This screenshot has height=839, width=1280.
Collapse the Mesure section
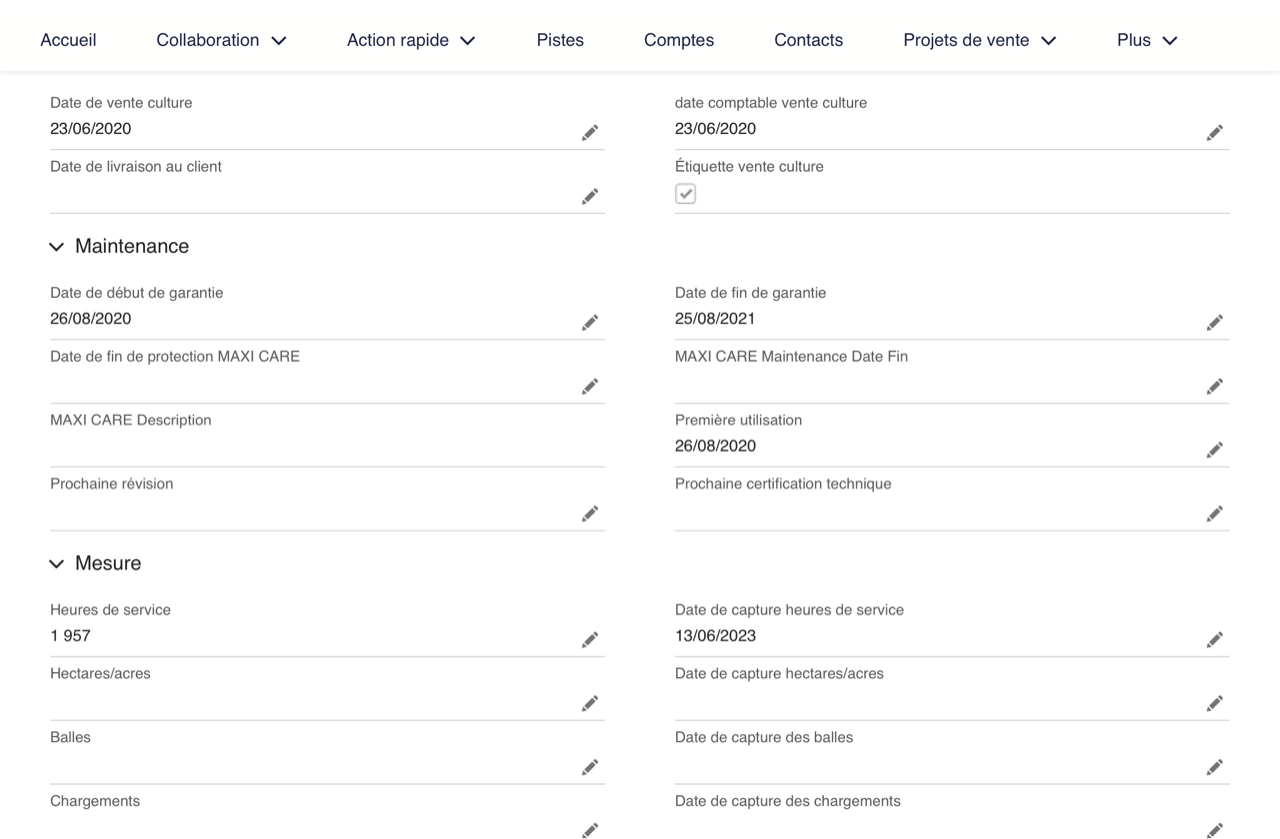click(57, 564)
